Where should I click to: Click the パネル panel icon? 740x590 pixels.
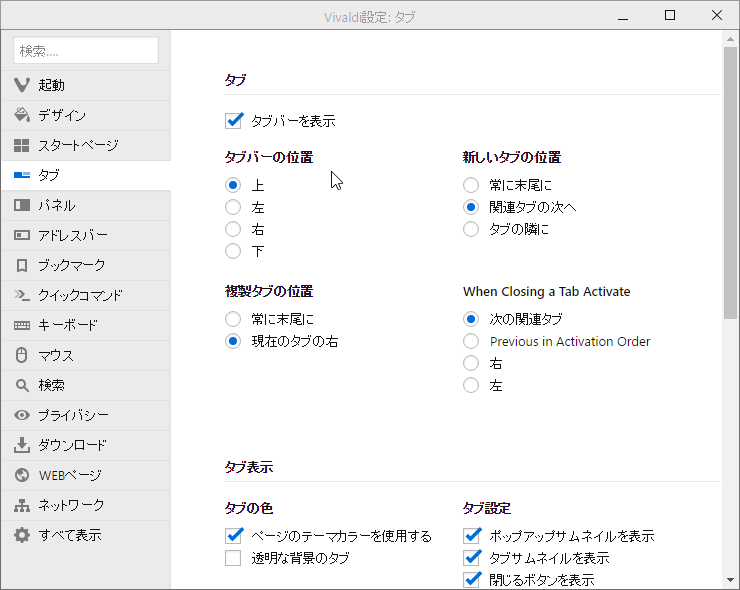(x=22, y=205)
